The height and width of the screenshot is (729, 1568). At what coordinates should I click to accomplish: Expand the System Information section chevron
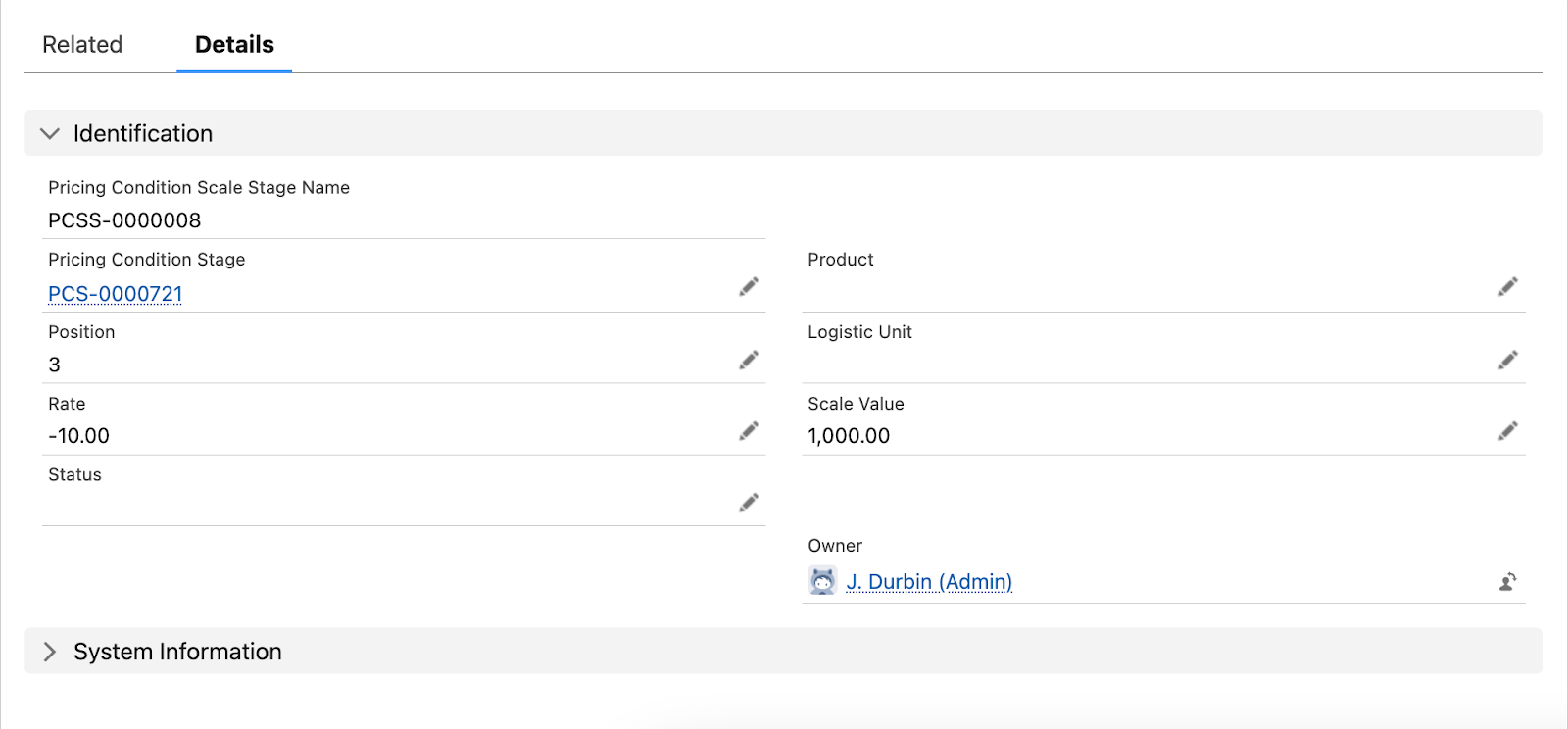tap(50, 652)
